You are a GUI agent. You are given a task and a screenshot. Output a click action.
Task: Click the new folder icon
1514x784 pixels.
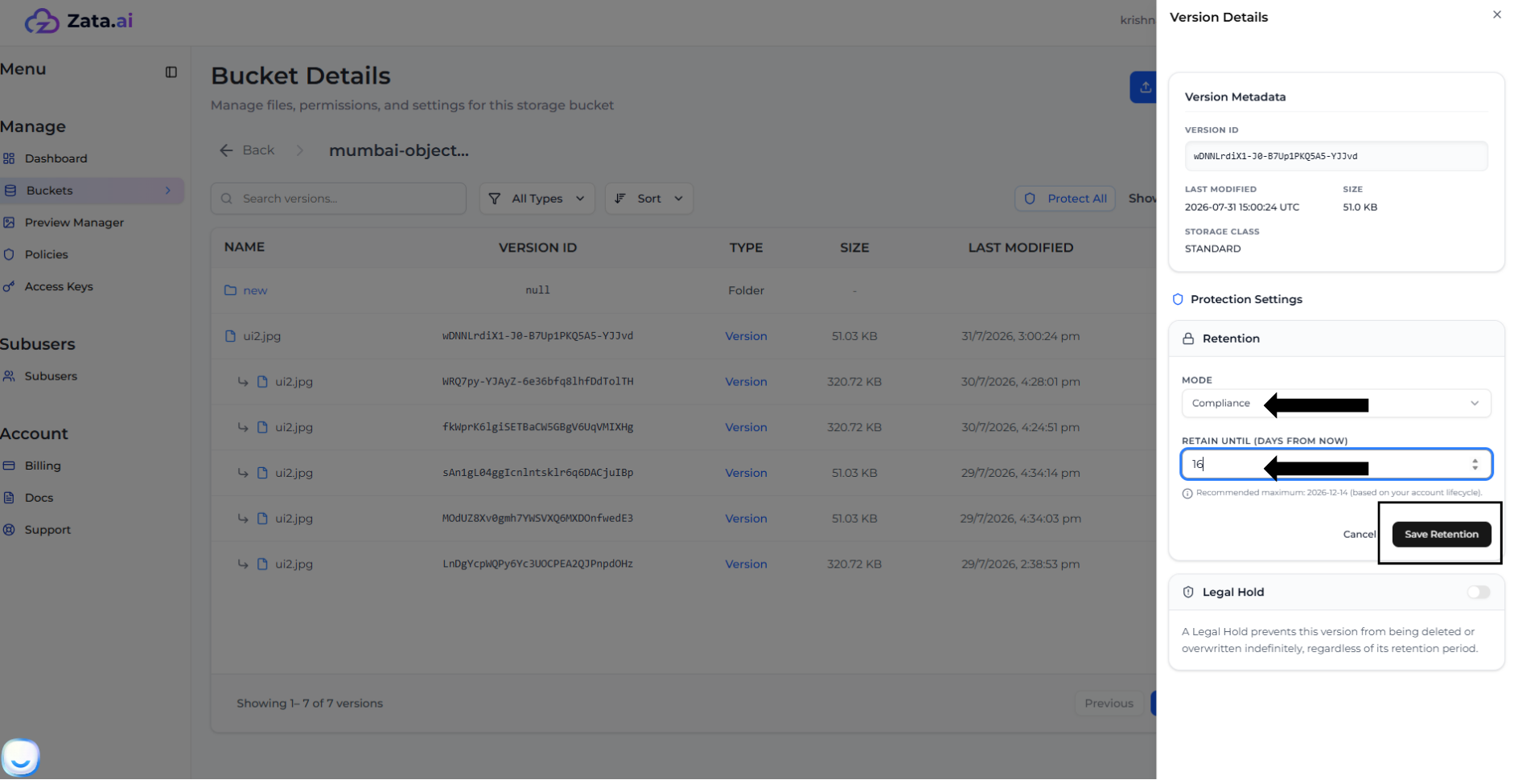coord(230,291)
